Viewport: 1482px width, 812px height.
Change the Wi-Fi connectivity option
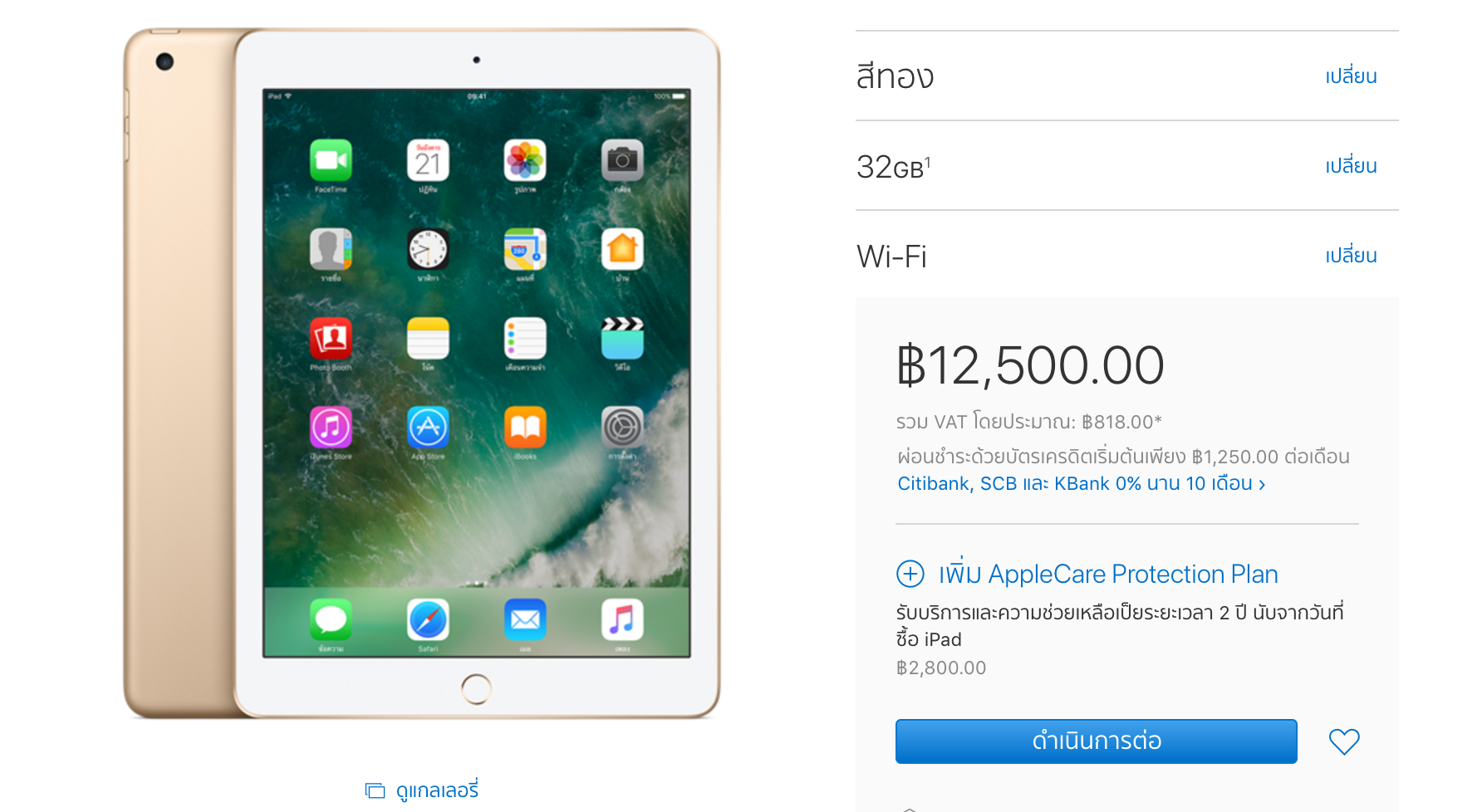1351,255
